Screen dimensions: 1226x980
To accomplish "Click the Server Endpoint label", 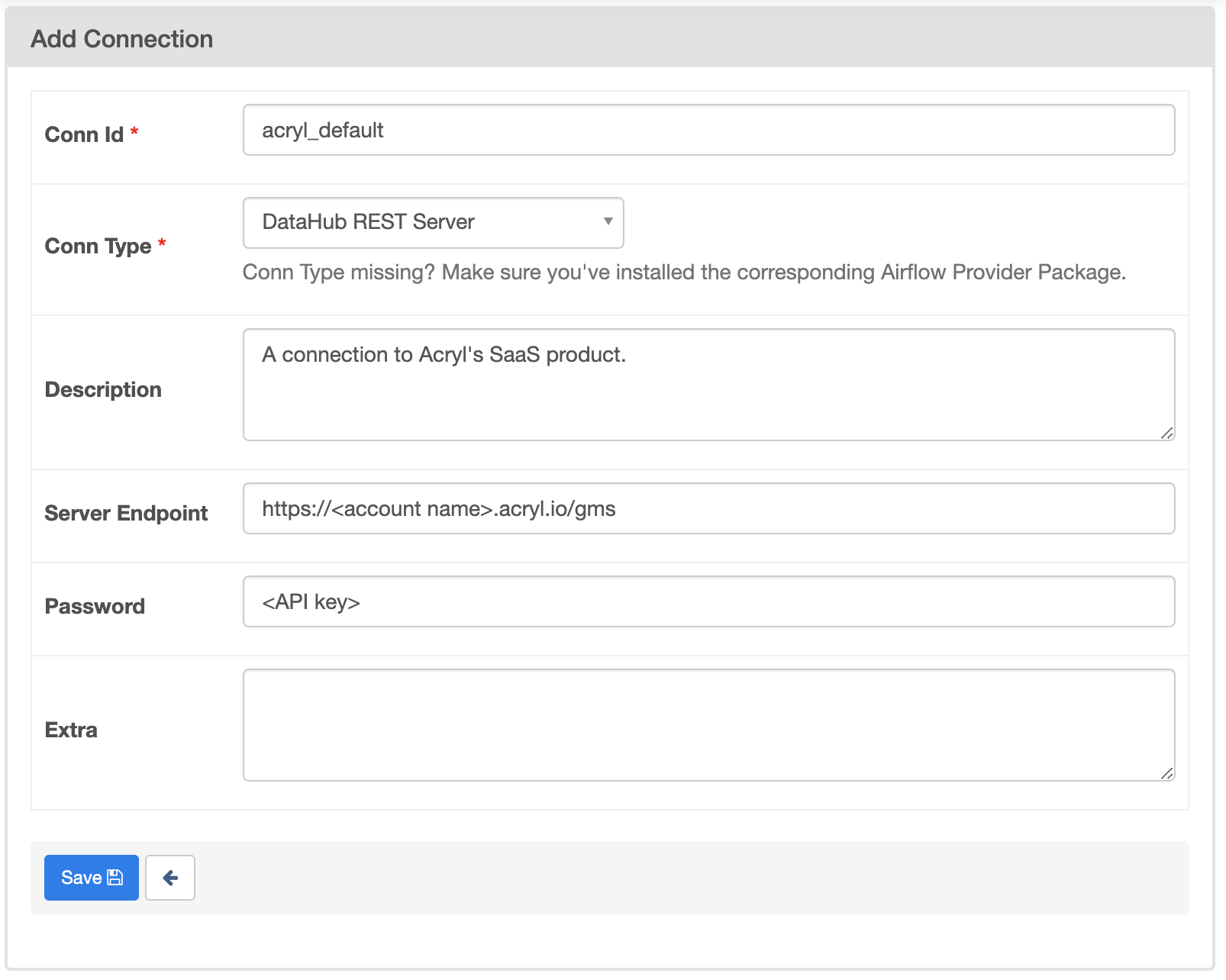I will click(126, 513).
